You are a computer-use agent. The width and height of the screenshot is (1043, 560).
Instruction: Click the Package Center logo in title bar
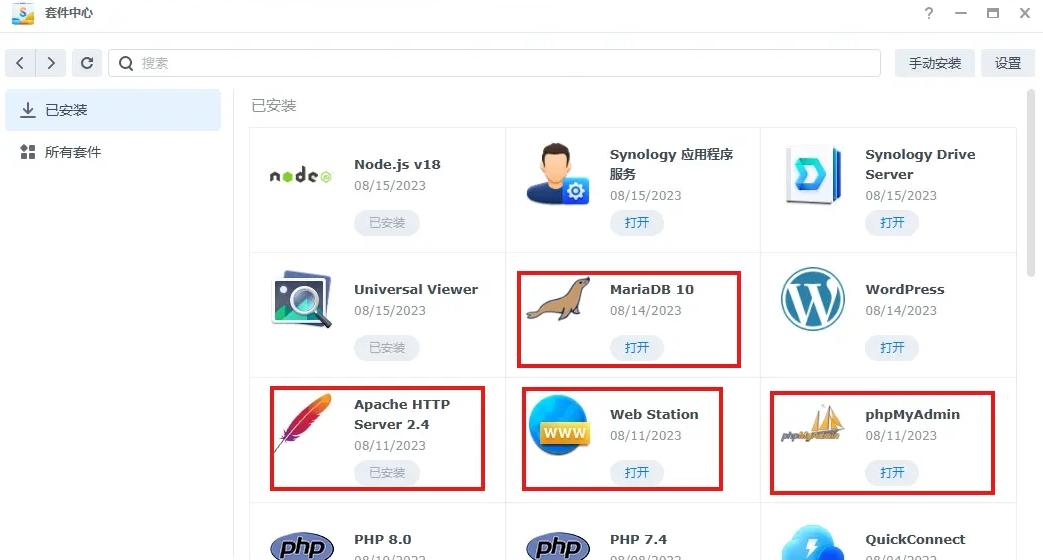point(23,13)
